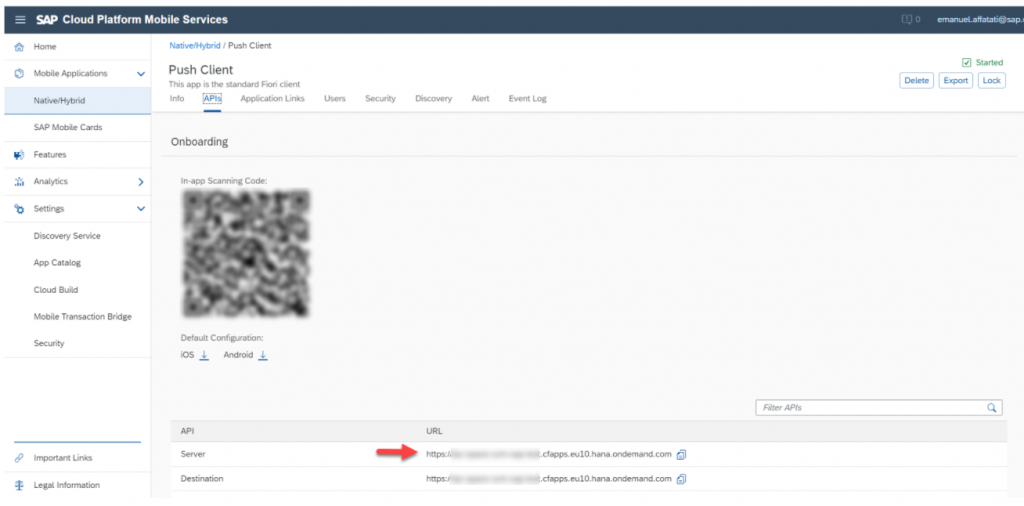This screenshot has width=1024, height=506.
Task: Click the Home house icon
Action: tap(20, 47)
